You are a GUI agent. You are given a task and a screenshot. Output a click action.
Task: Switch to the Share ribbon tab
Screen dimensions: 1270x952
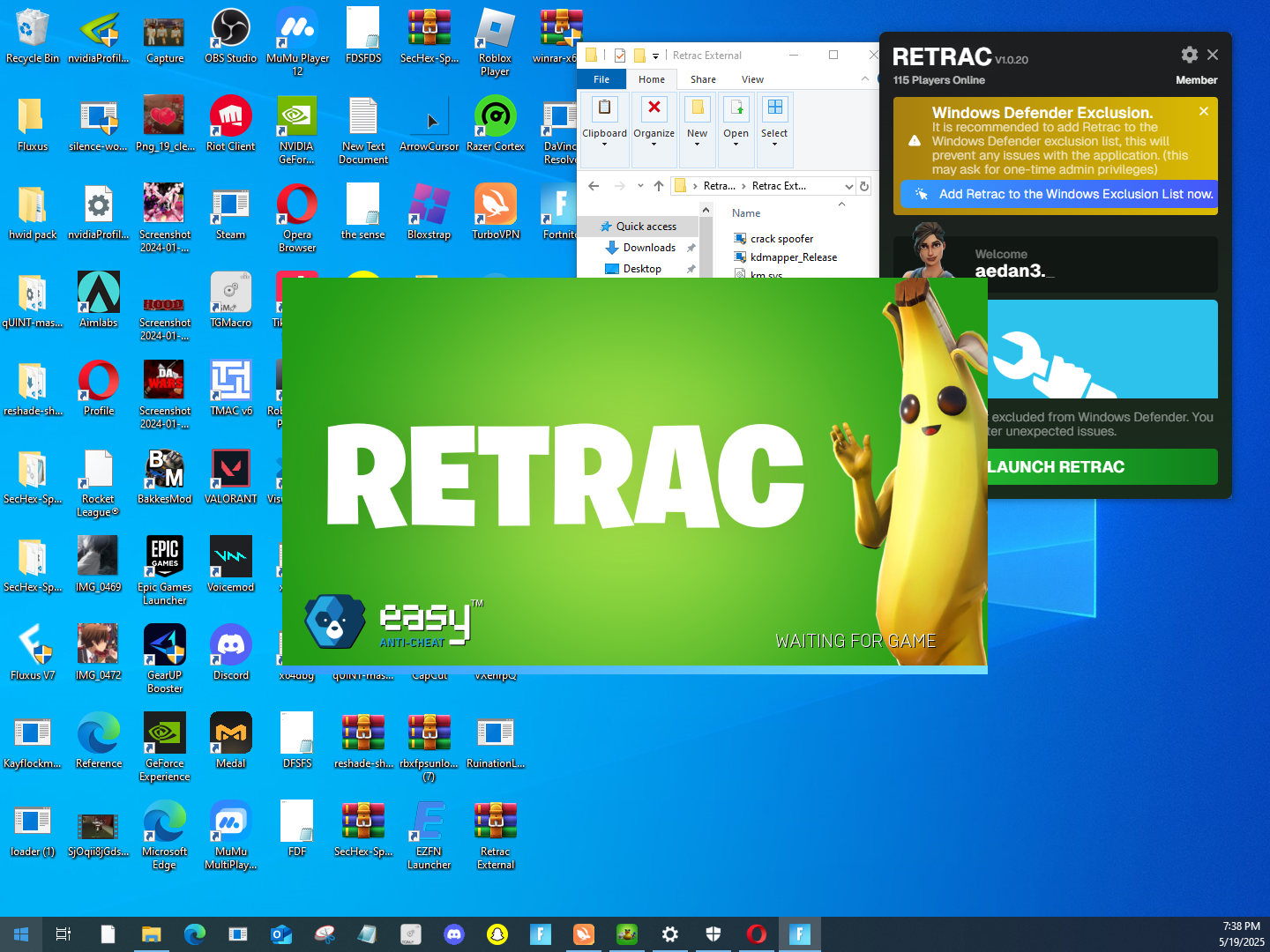tap(703, 79)
